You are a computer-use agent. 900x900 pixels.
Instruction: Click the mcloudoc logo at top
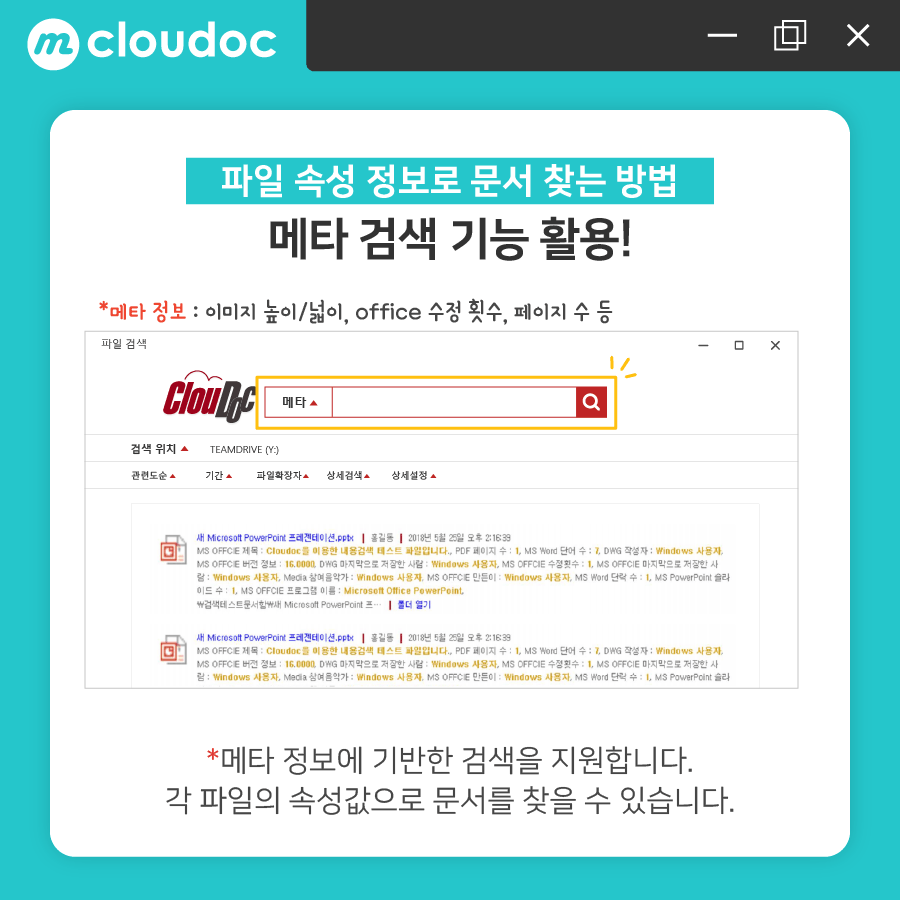pos(152,43)
